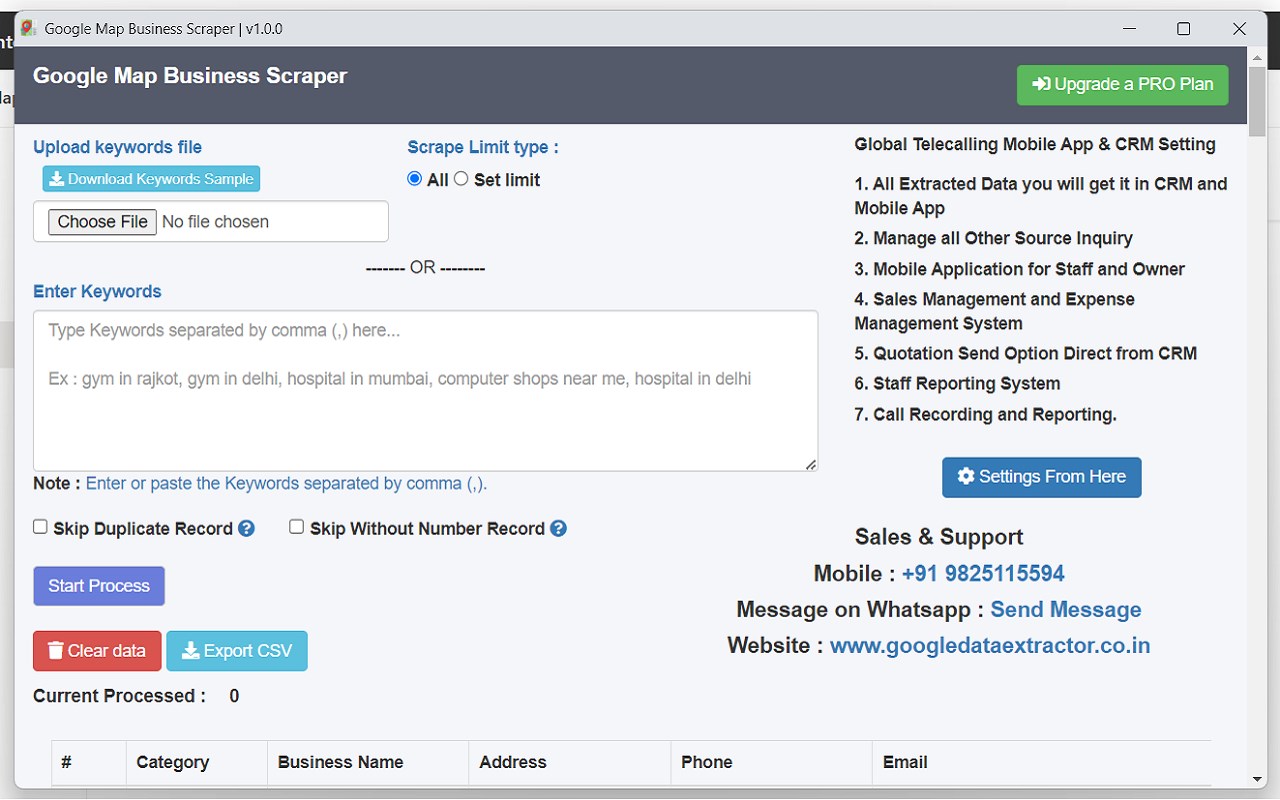Click the scrollbar up arrow
Screen dimensions: 1280x800
[x=1257, y=57]
